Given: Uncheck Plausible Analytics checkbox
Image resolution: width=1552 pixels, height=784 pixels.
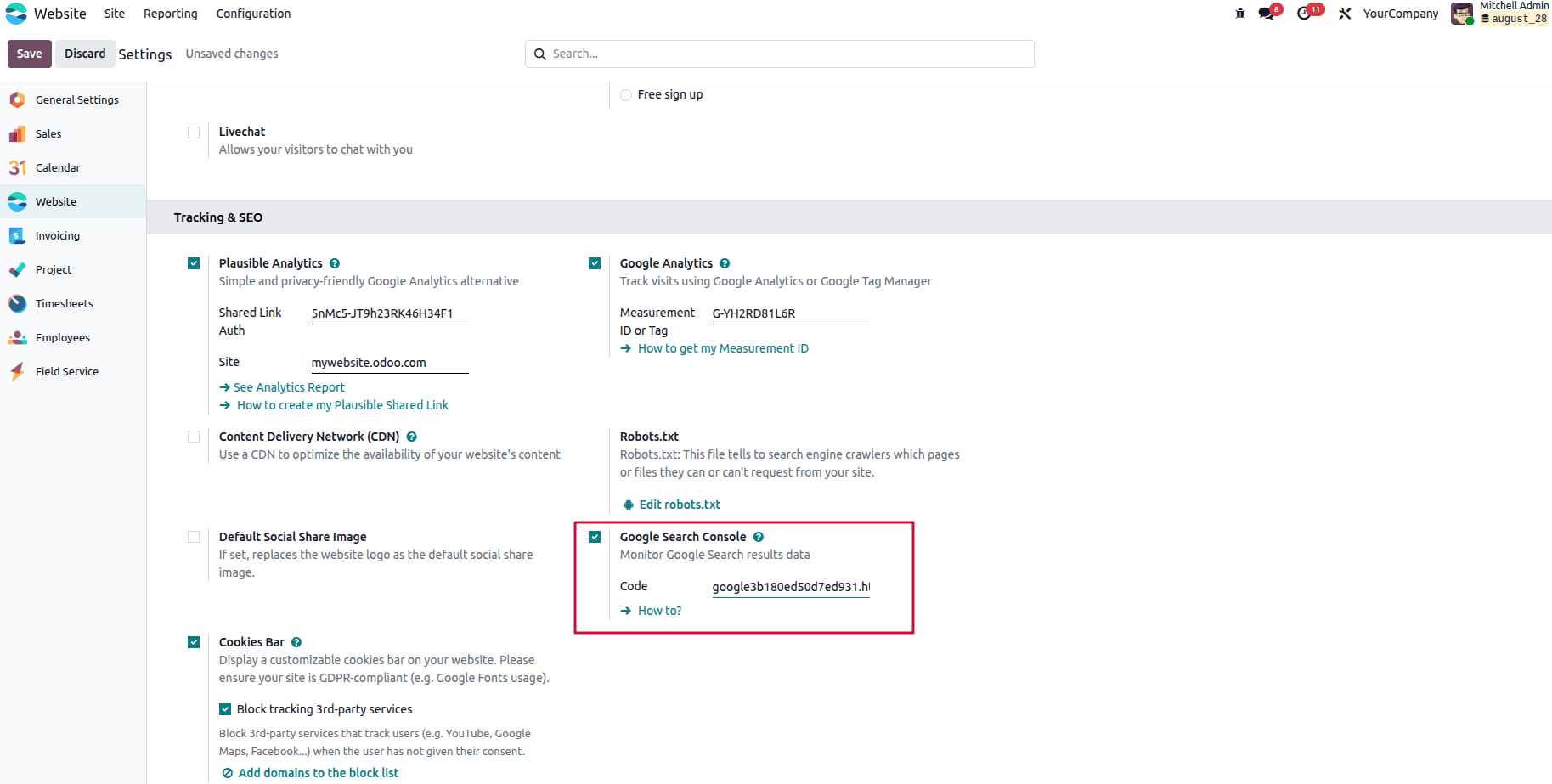Looking at the screenshot, I should click(194, 263).
